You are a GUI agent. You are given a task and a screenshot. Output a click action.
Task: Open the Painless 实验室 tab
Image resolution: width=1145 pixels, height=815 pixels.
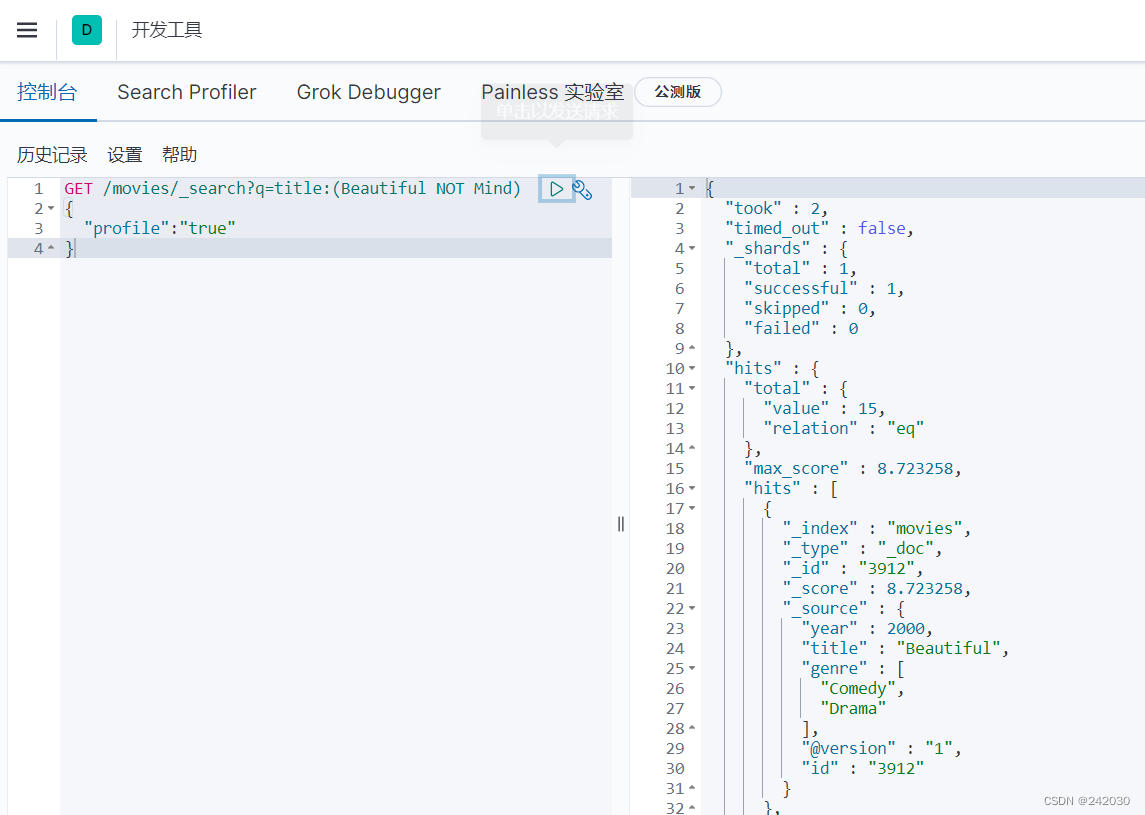tap(553, 92)
